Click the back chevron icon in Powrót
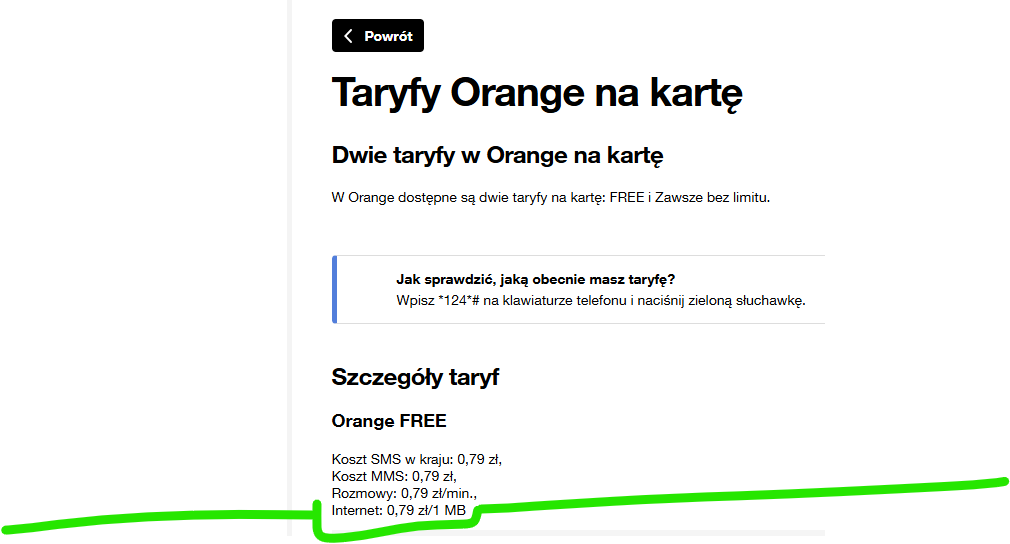Screen dimensions: 1010x544 pos(348,36)
